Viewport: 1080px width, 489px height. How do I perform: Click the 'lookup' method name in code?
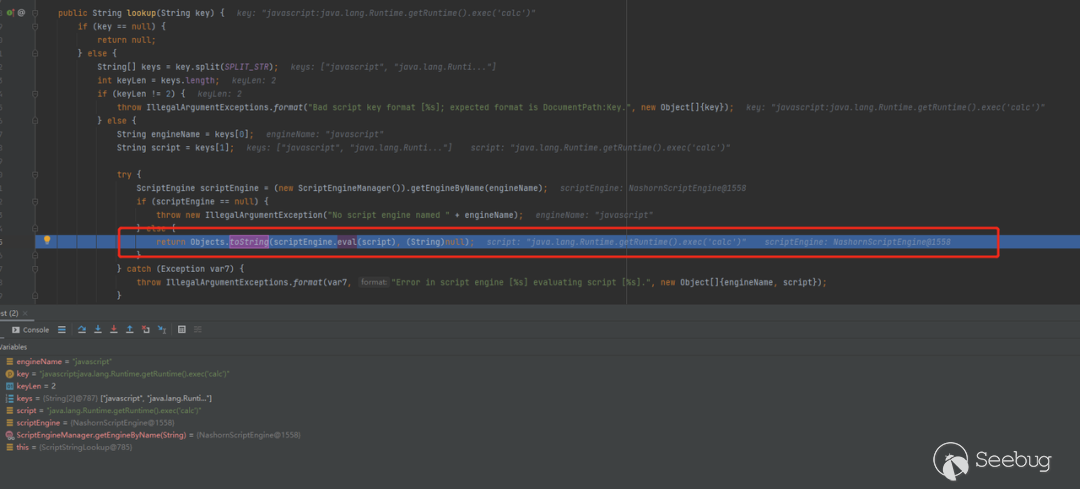(142, 13)
